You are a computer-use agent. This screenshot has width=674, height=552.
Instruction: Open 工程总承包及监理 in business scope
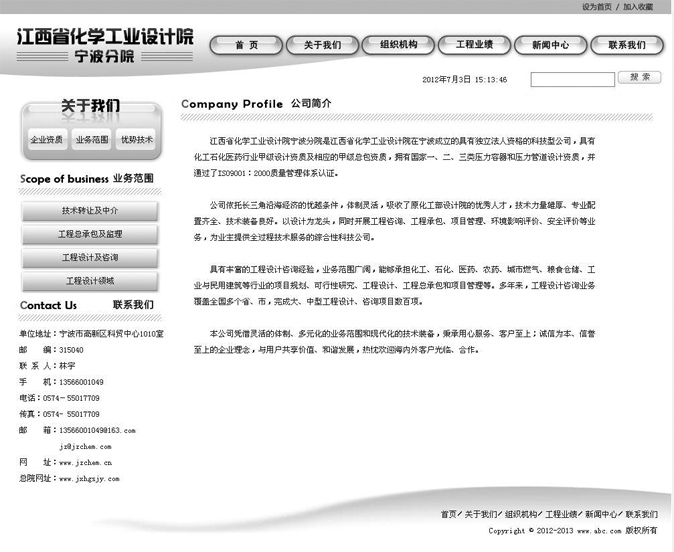click(90, 234)
